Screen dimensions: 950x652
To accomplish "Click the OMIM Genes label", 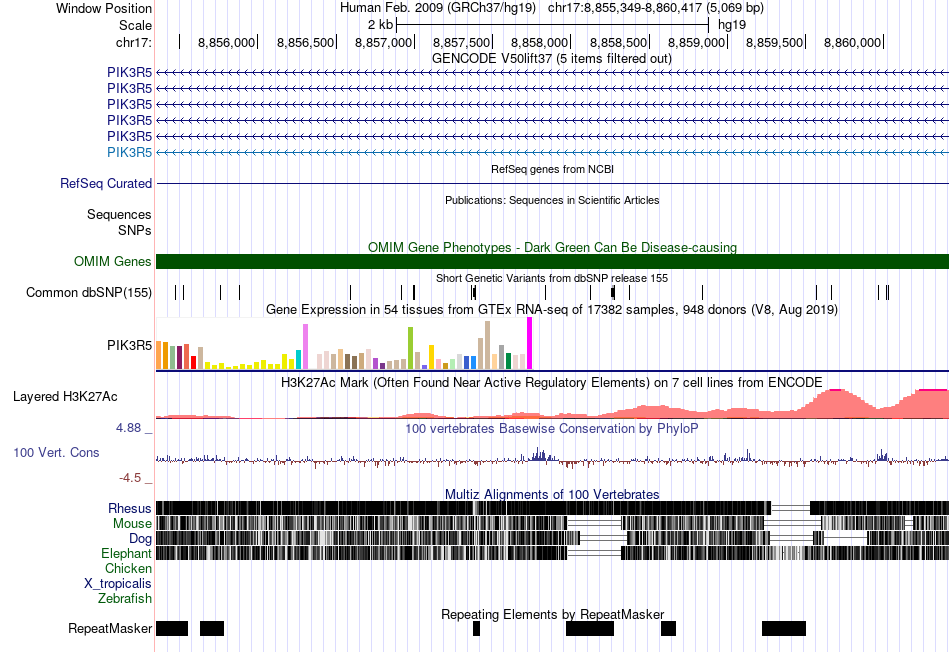I will click(x=112, y=262).
